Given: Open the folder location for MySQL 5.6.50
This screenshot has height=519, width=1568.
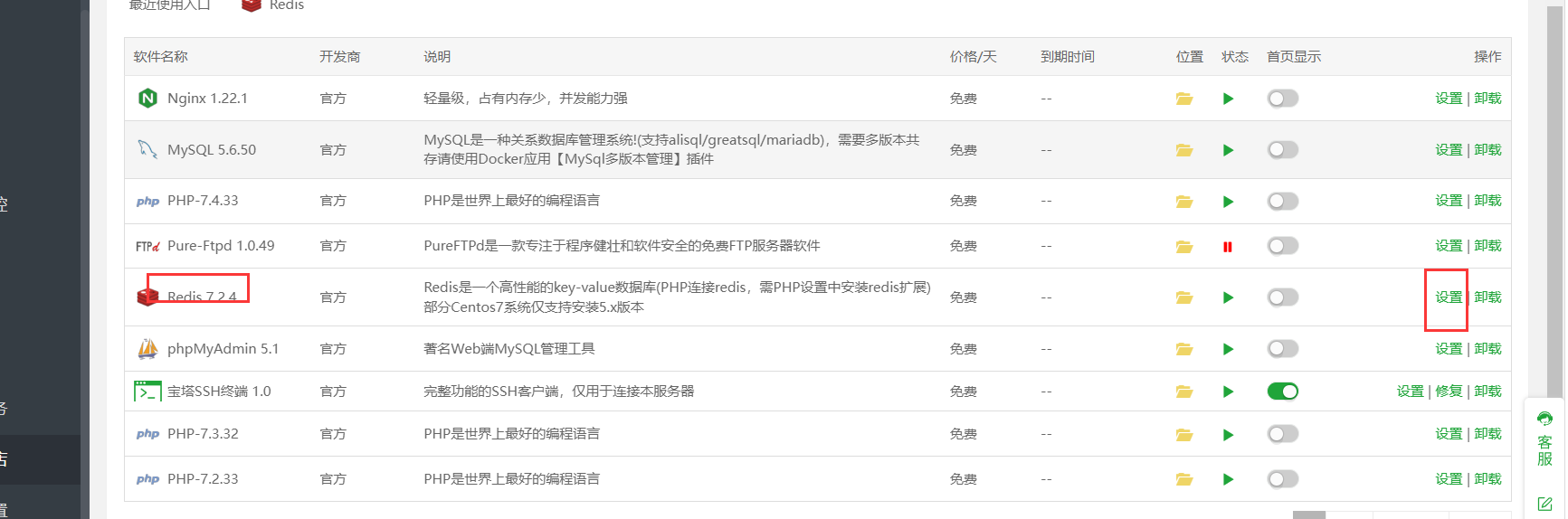Looking at the screenshot, I should (1183, 150).
